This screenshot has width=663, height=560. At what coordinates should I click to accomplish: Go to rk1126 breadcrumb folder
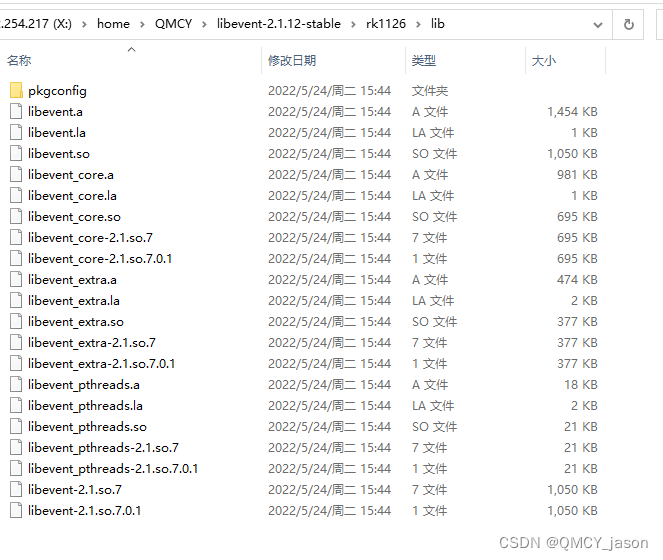point(386,24)
